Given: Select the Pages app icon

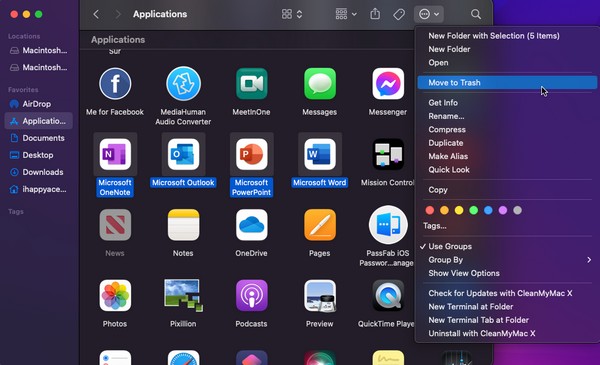Looking at the screenshot, I should click(x=320, y=225).
